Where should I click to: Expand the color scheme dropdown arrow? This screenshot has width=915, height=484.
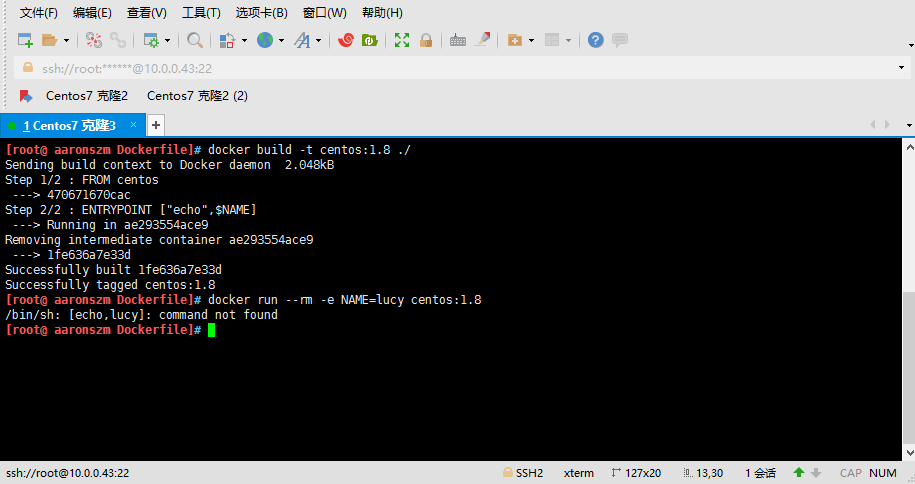[244, 40]
